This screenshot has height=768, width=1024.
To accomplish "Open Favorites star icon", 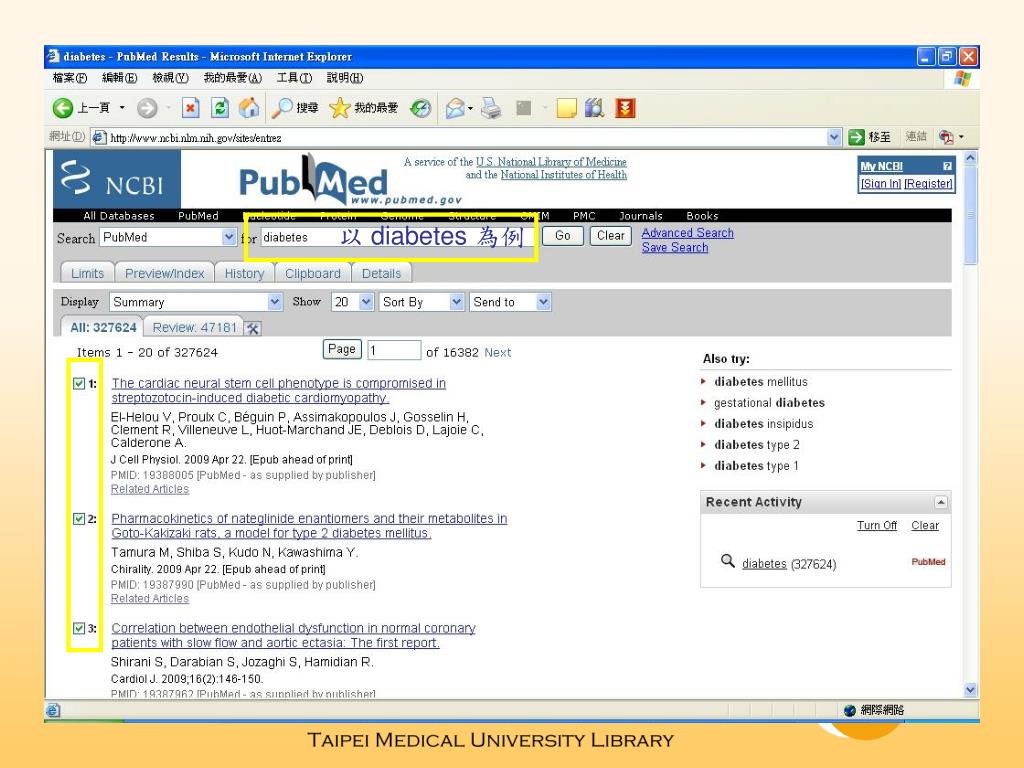I will coord(340,108).
